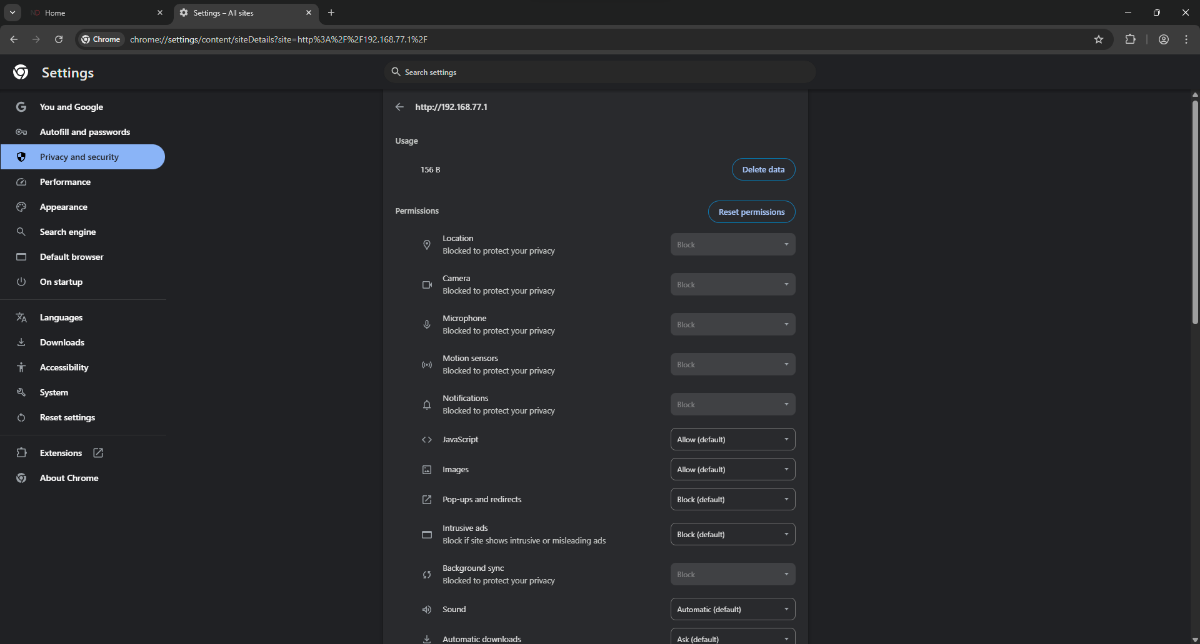Open the Sound permission dropdown
This screenshot has height=644, width=1200.
pos(733,610)
